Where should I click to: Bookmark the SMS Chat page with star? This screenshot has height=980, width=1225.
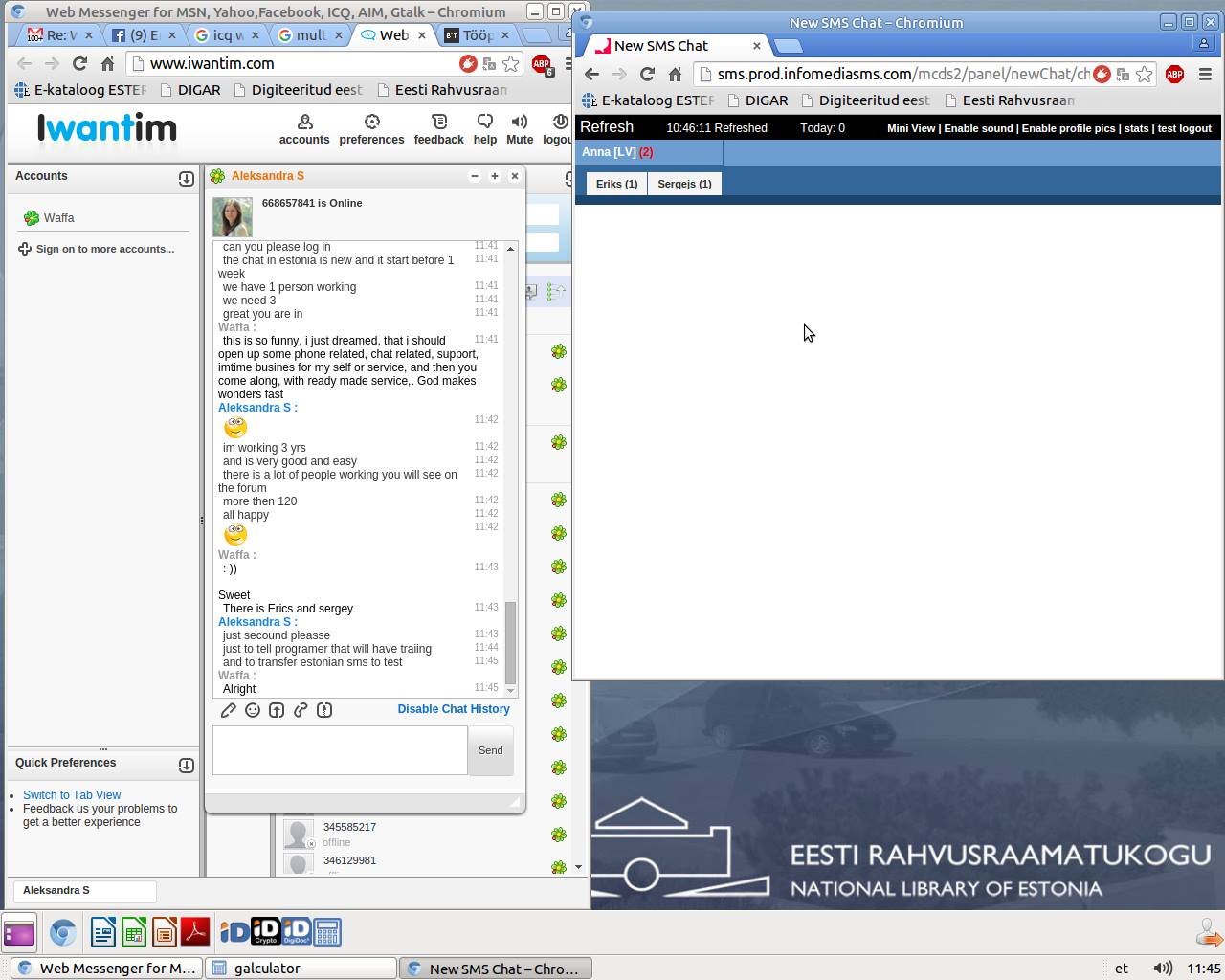point(1144,75)
